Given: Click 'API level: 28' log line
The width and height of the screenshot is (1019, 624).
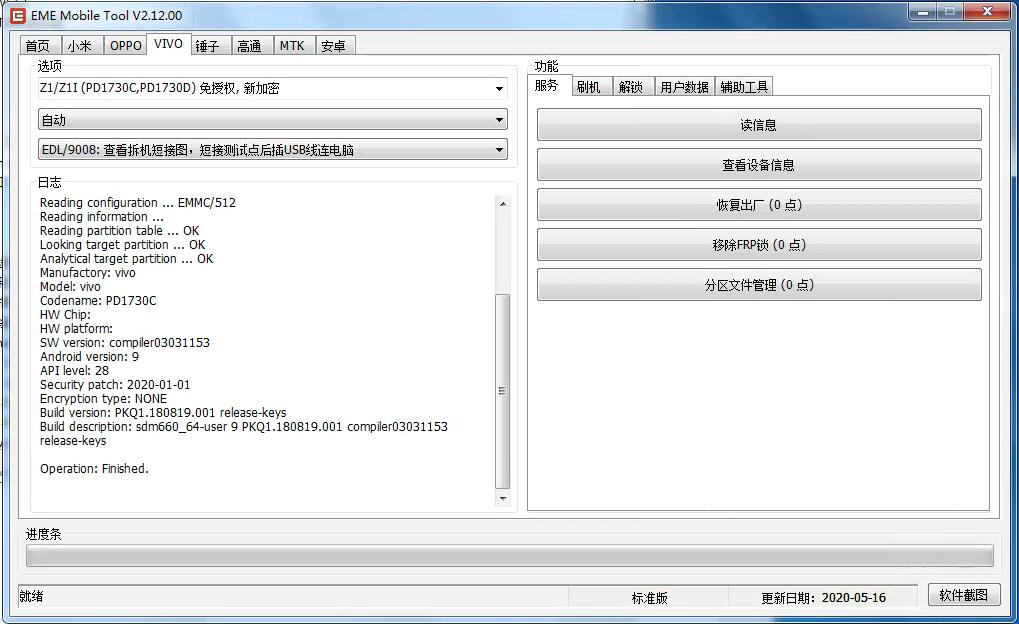Looking at the screenshot, I should 74,370.
